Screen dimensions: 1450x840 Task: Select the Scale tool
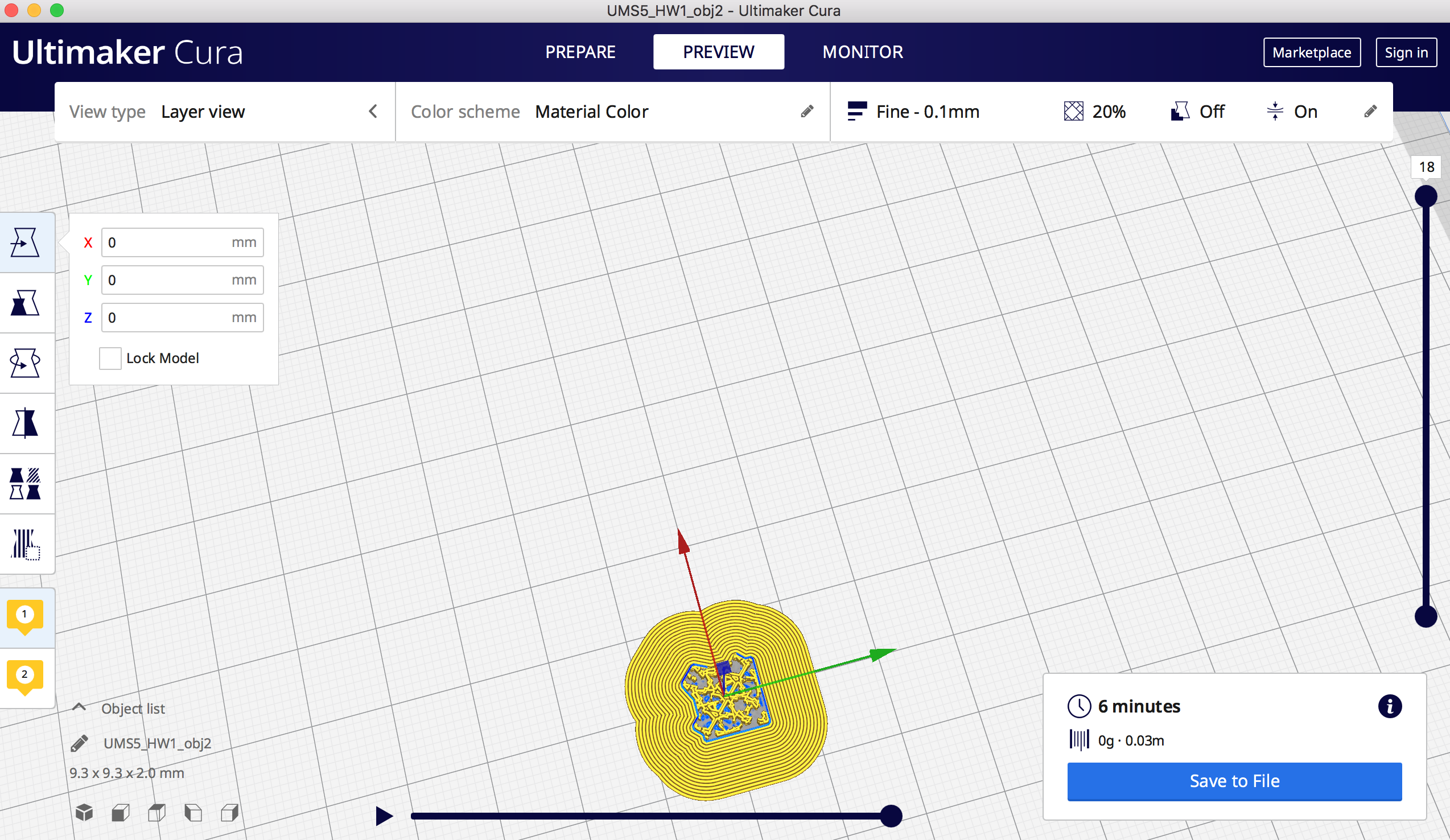[25, 303]
